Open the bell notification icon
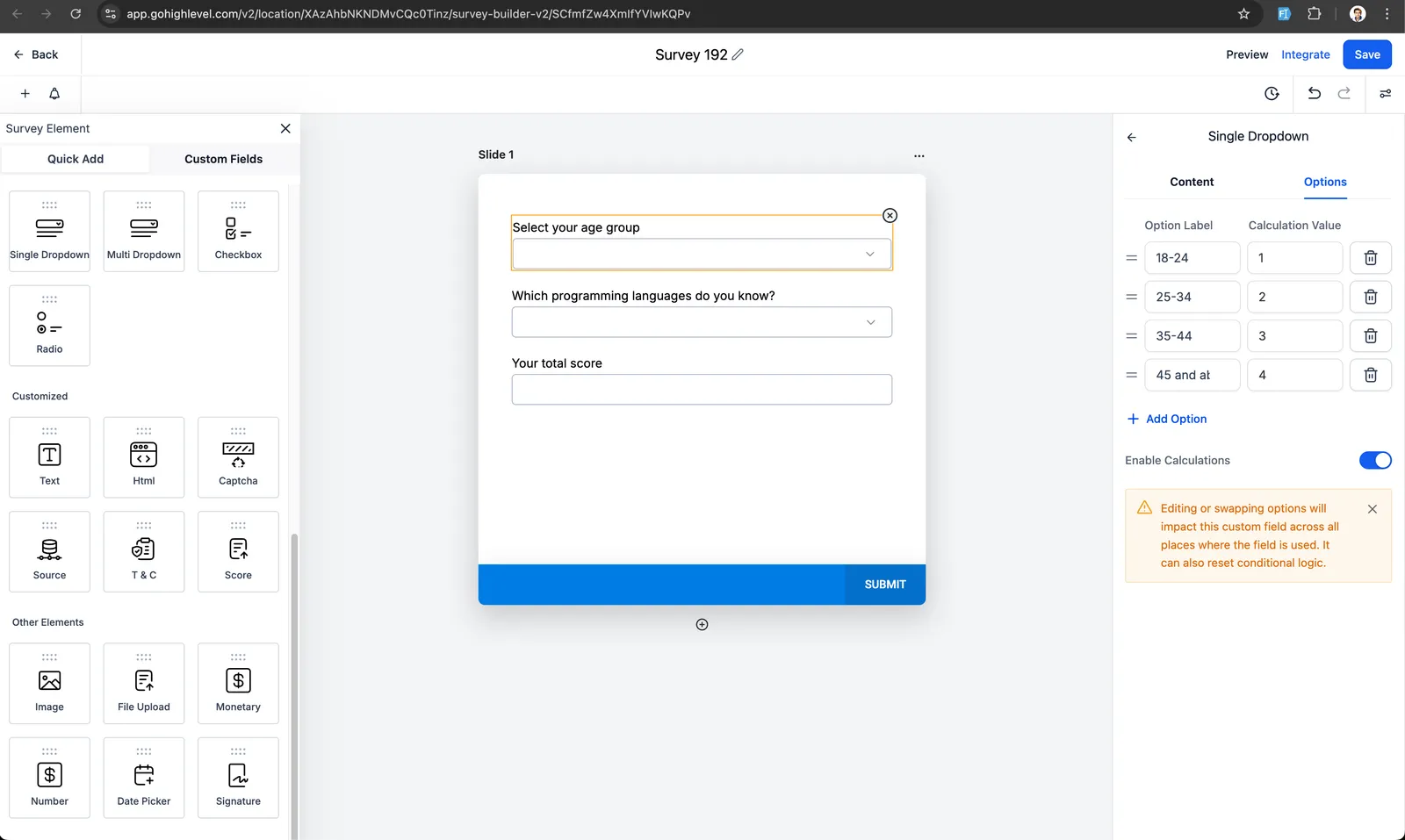This screenshot has height=840, width=1405. 54,94
